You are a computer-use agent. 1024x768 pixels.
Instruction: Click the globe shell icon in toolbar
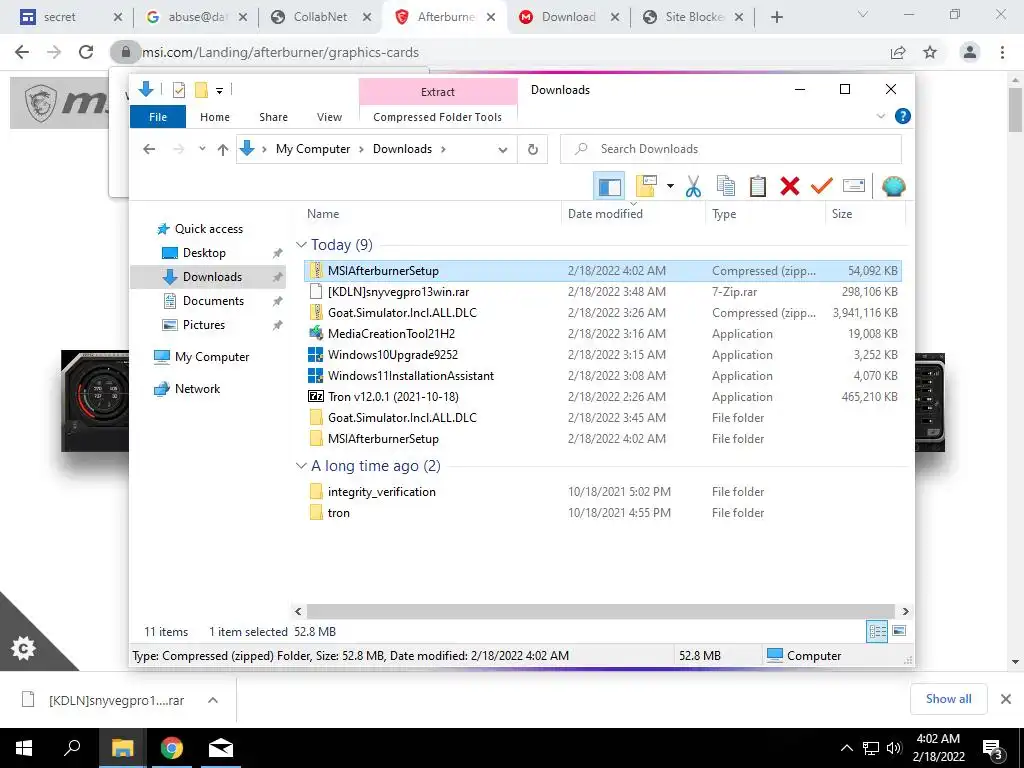[x=893, y=187]
